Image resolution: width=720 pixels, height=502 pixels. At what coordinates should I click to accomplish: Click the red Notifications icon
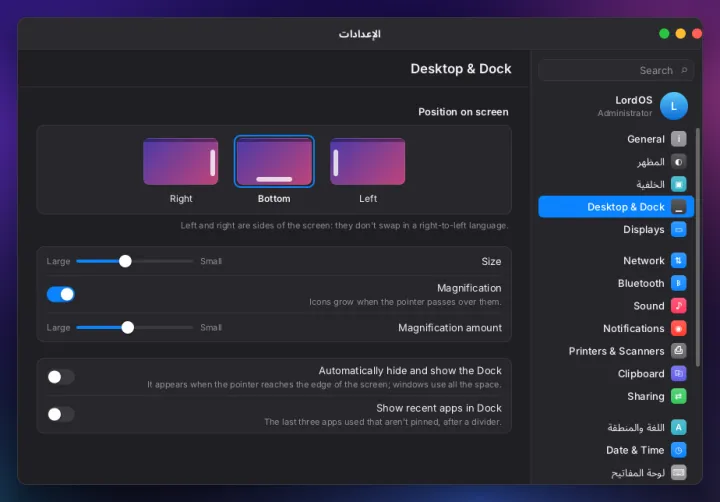pos(678,328)
